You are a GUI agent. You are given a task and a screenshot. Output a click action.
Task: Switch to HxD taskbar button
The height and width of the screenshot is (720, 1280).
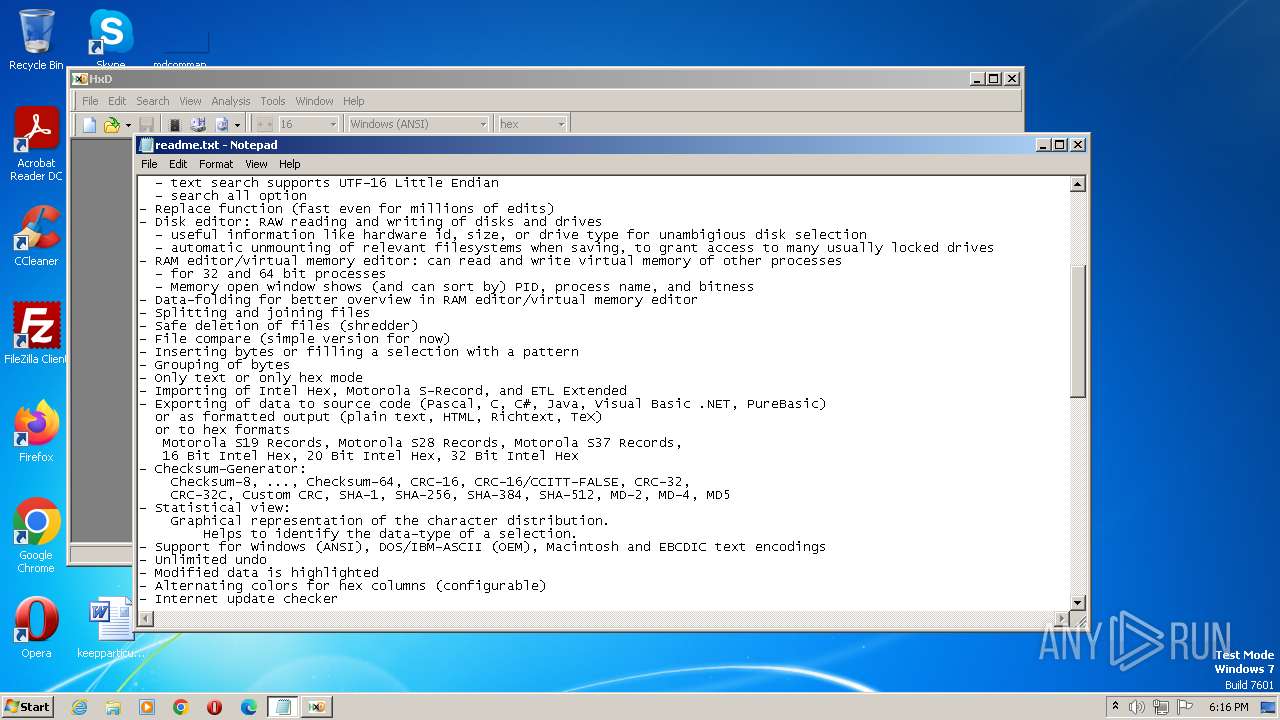tap(317, 707)
